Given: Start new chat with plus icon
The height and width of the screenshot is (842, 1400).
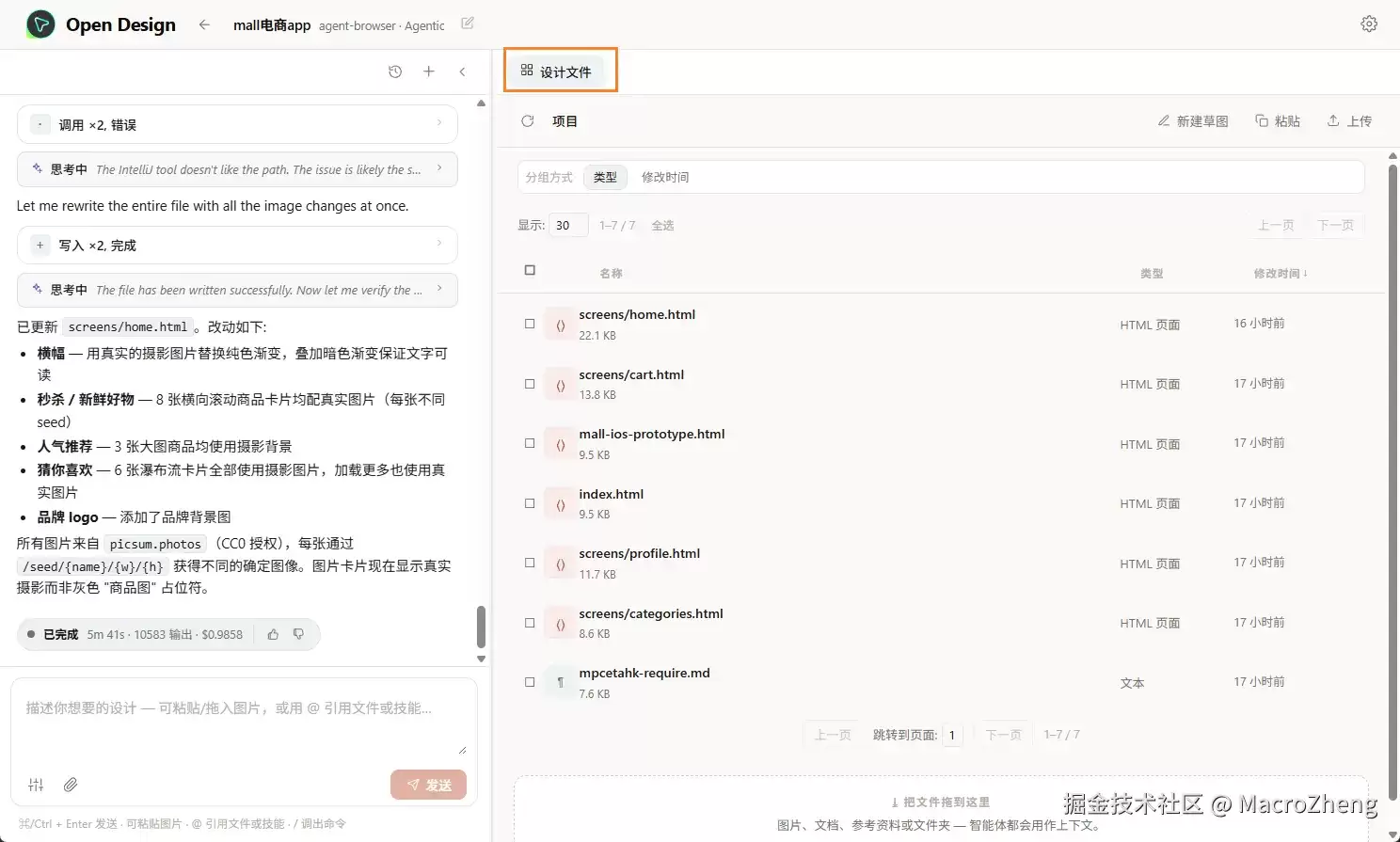Looking at the screenshot, I should (429, 71).
